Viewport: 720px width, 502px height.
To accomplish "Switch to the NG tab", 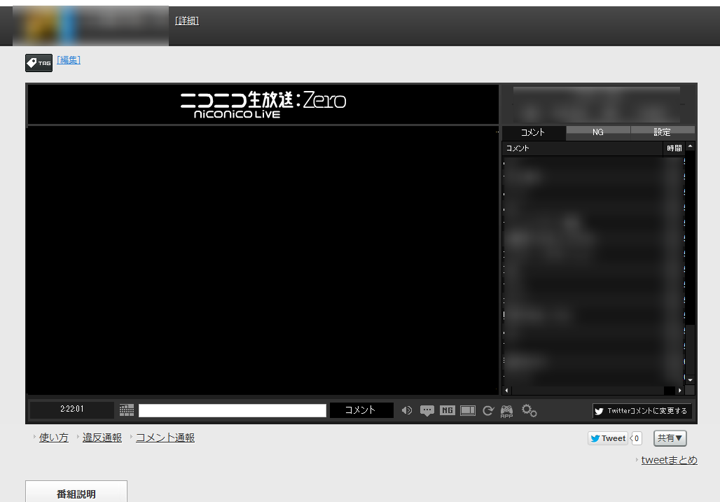I will (598, 132).
